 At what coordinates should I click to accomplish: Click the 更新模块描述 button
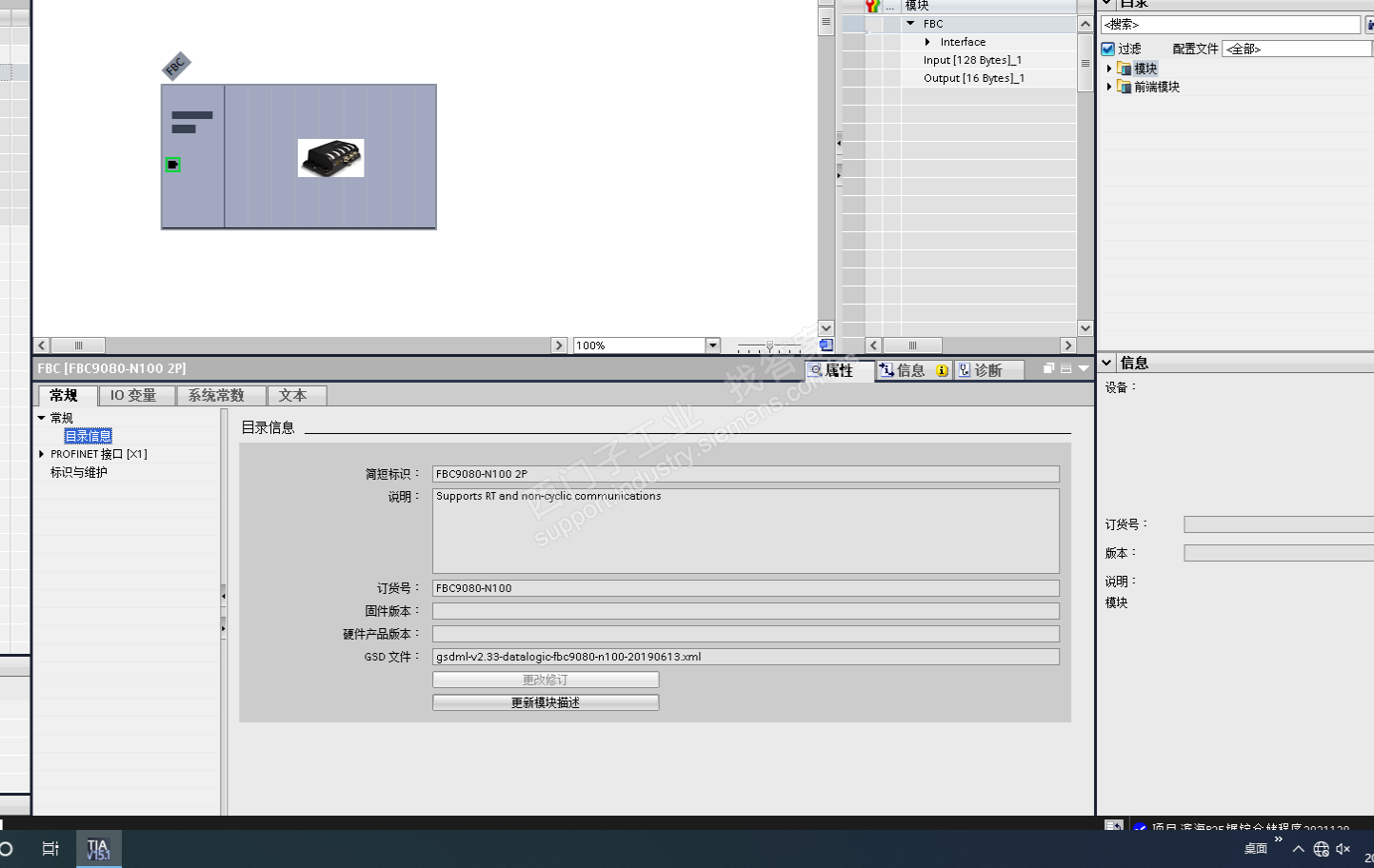(x=546, y=702)
